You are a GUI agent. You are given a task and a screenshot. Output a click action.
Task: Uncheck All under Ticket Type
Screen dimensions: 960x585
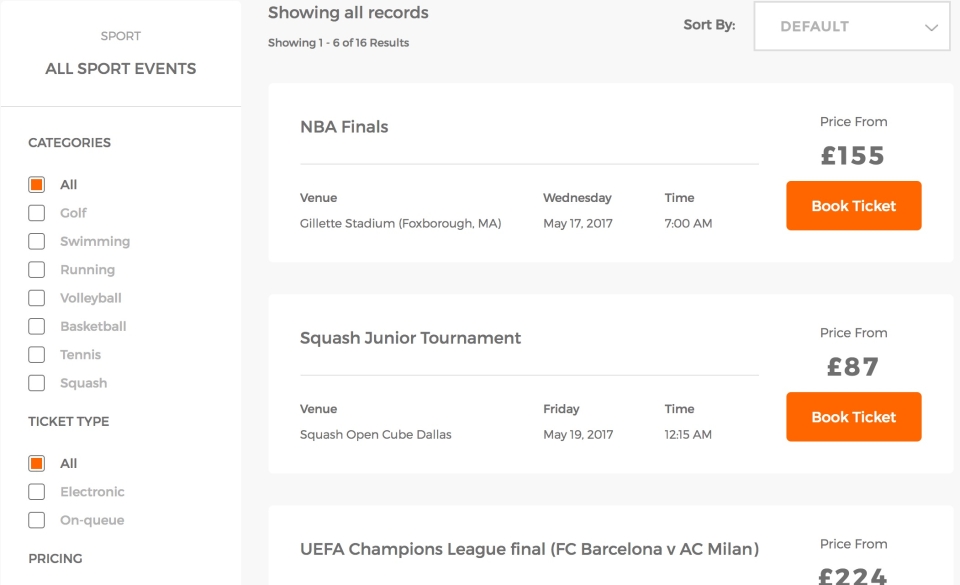click(36, 463)
